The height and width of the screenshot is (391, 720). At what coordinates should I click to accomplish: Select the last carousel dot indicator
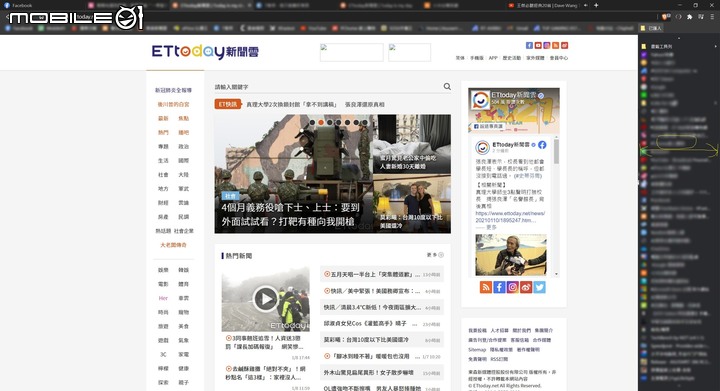tap(364, 123)
